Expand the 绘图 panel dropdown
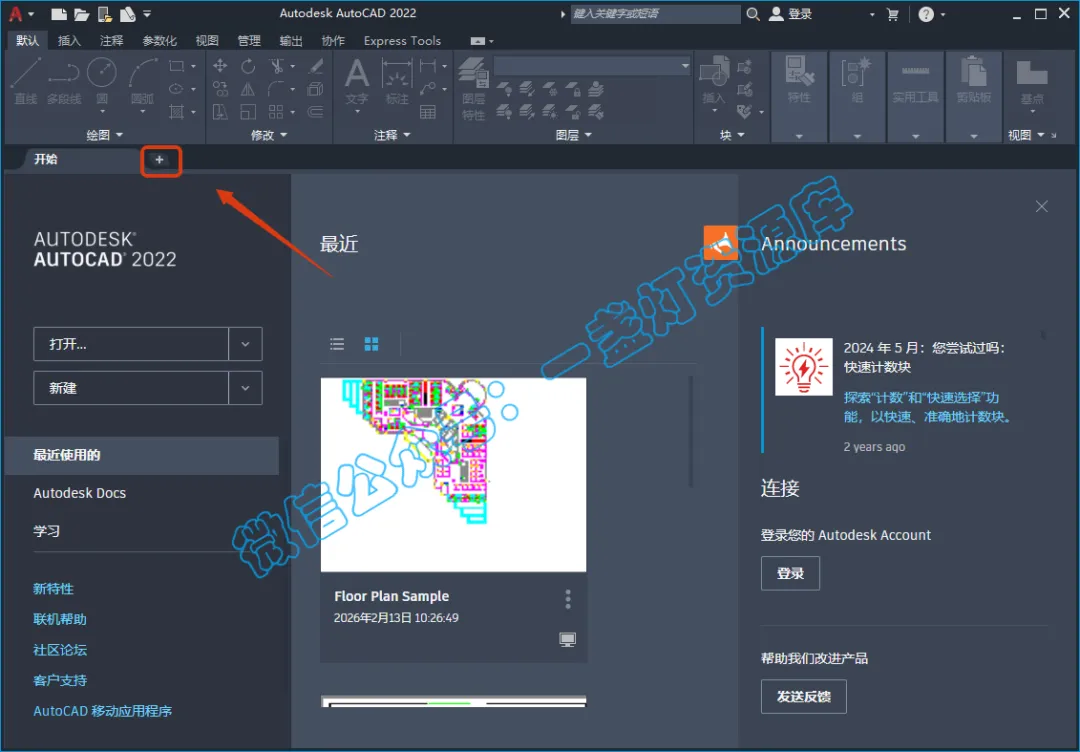This screenshot has height=752, width=1080. click(x=104, y=135)
